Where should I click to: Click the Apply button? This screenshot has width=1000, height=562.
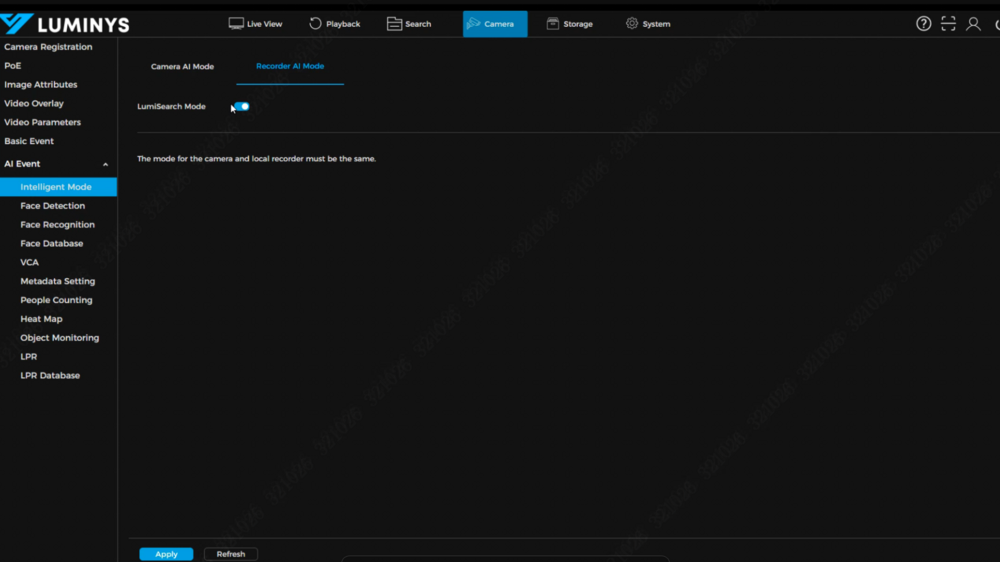point(166,554)
